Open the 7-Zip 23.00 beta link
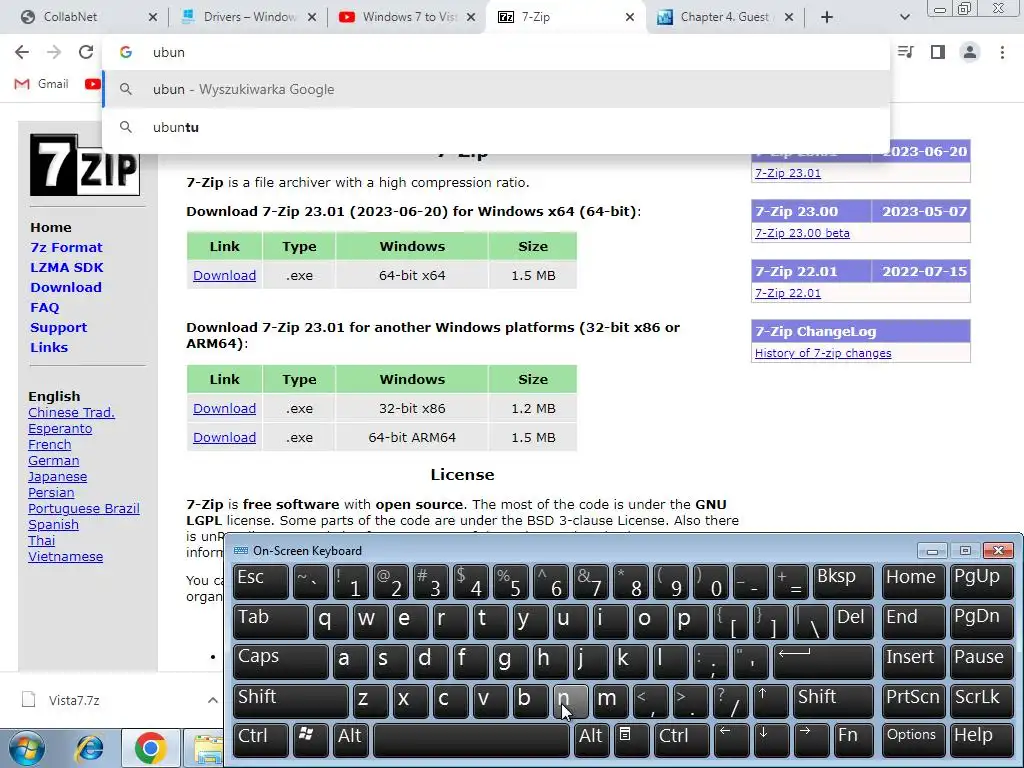 coord(802,233)
